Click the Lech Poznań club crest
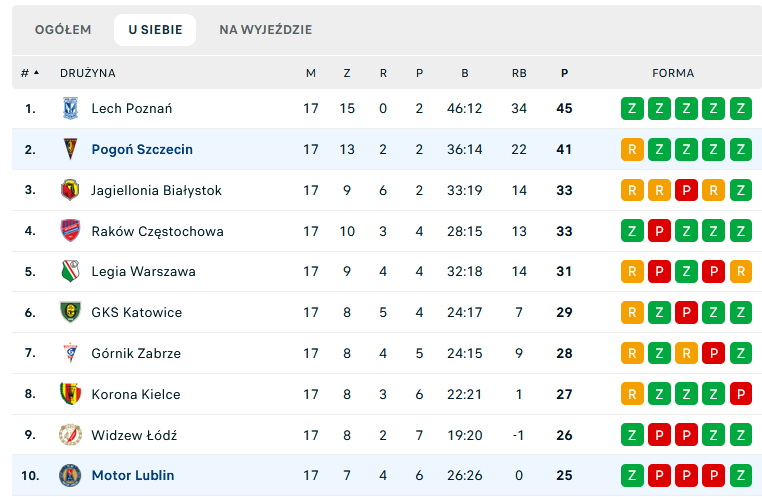The height and width of the screenshot is (497, 762). pyautogui.click(x=70, y=108)
